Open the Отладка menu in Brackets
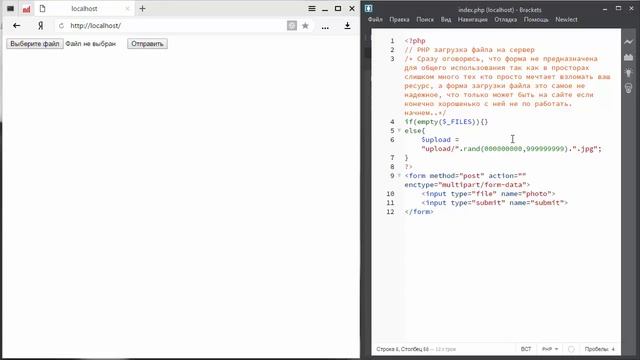 pos(505,20)
